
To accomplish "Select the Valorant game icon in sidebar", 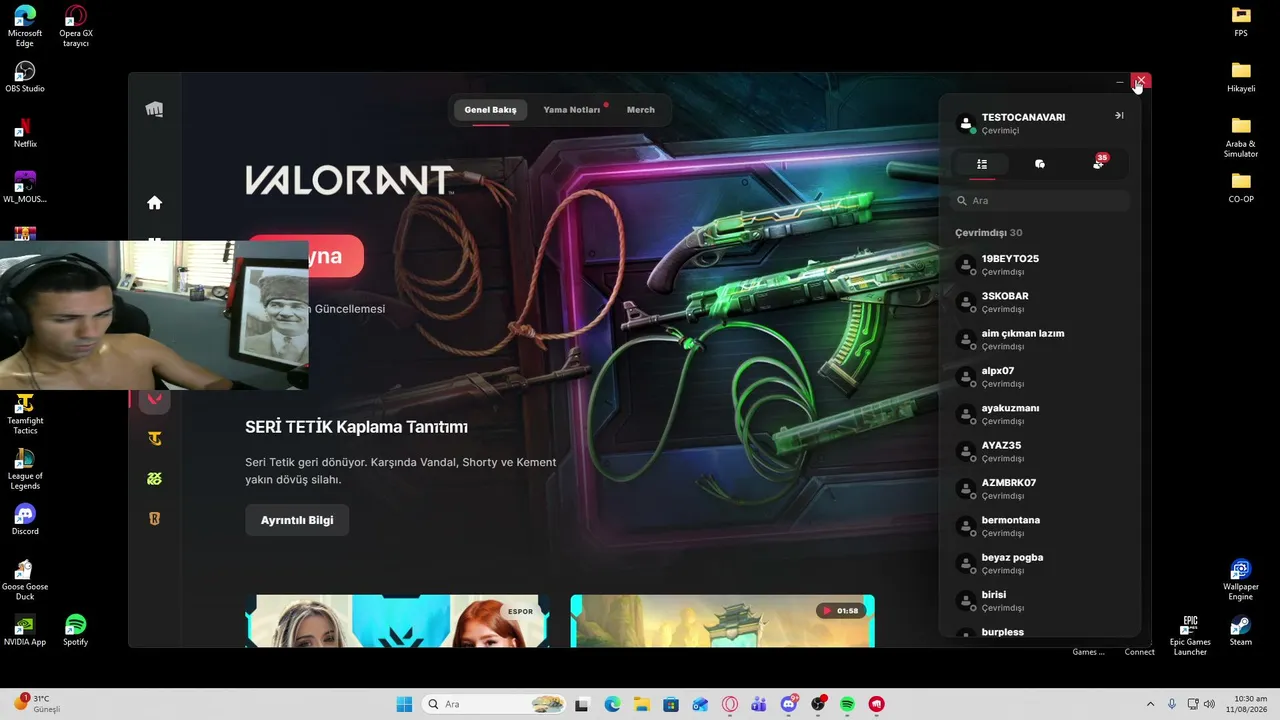I will click(154, 399).
